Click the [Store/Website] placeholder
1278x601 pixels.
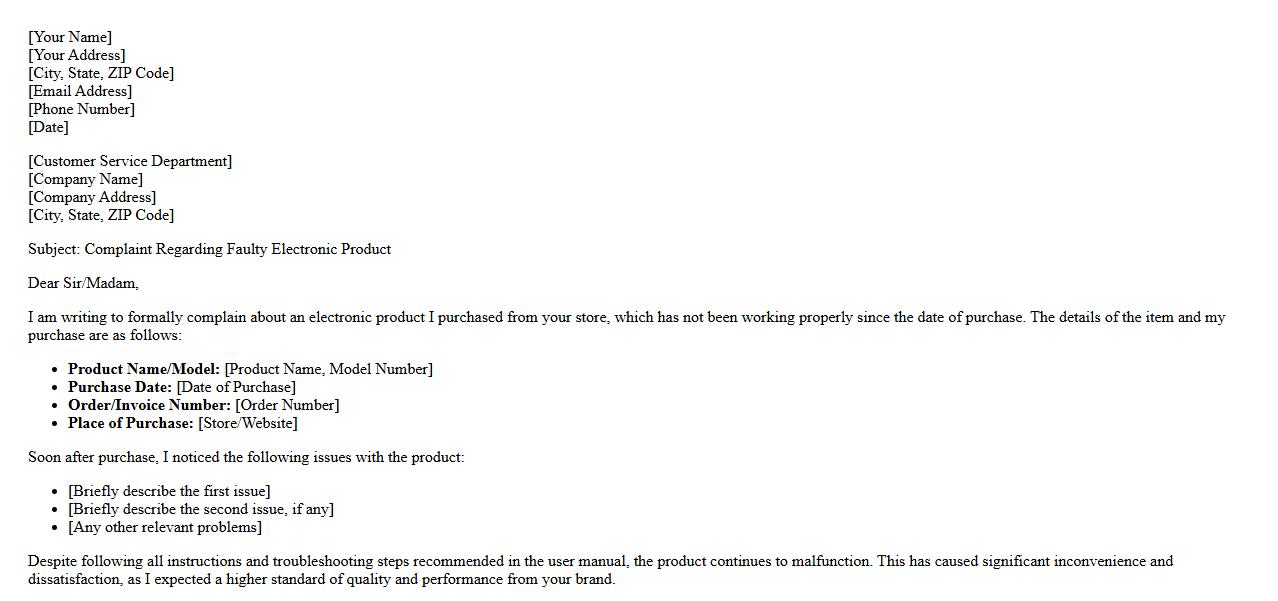pos(248,423)
